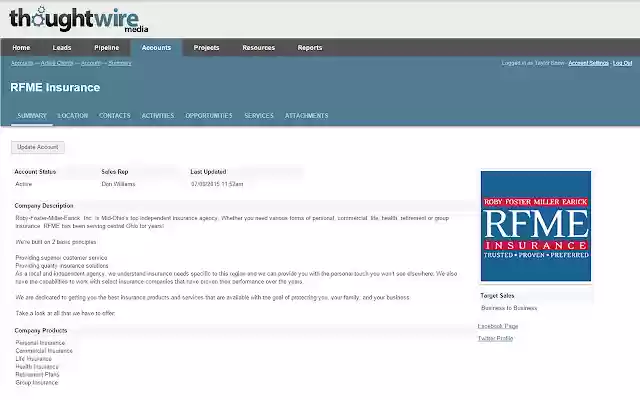640x400 pixels.
Task: Click the Sales Rep column label
Action: 115,172
